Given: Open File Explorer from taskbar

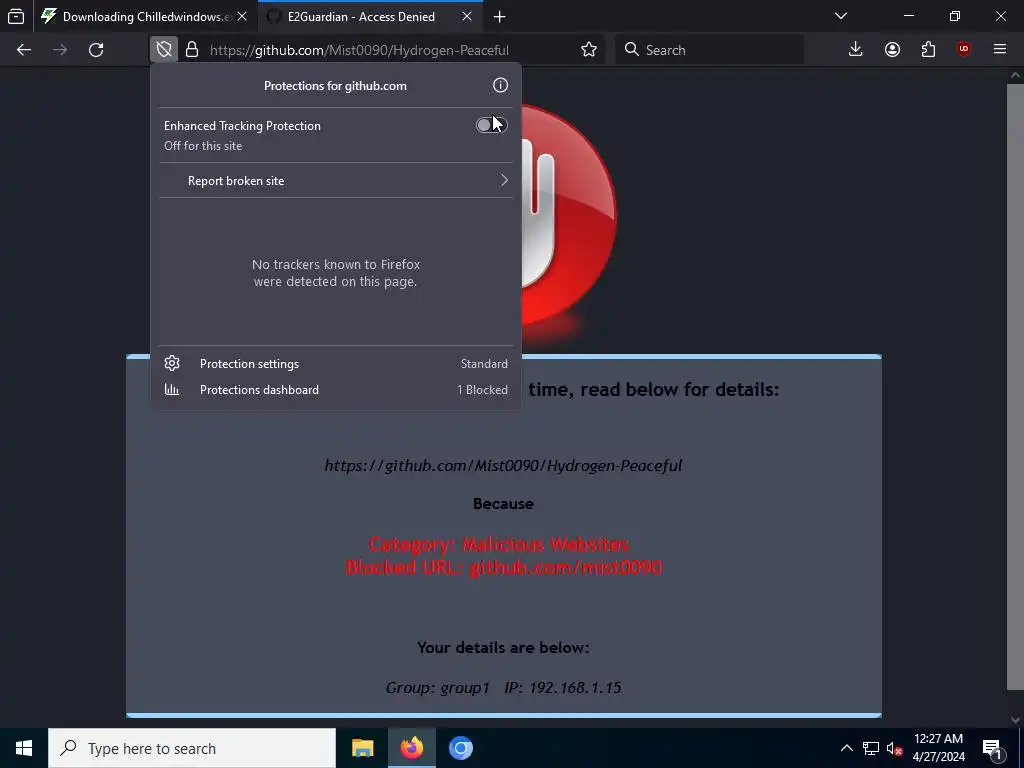Looking at the screenshot, I should 362,748.
